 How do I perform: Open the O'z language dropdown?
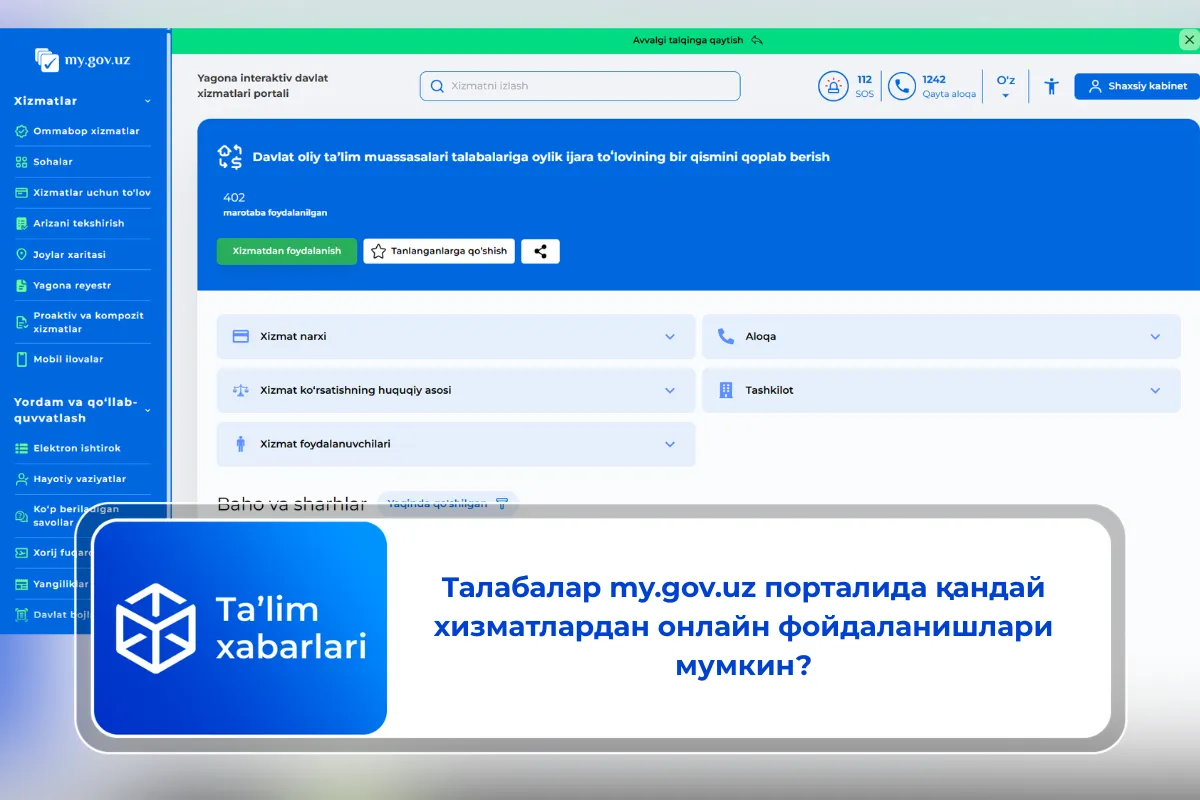(1006, 86)
